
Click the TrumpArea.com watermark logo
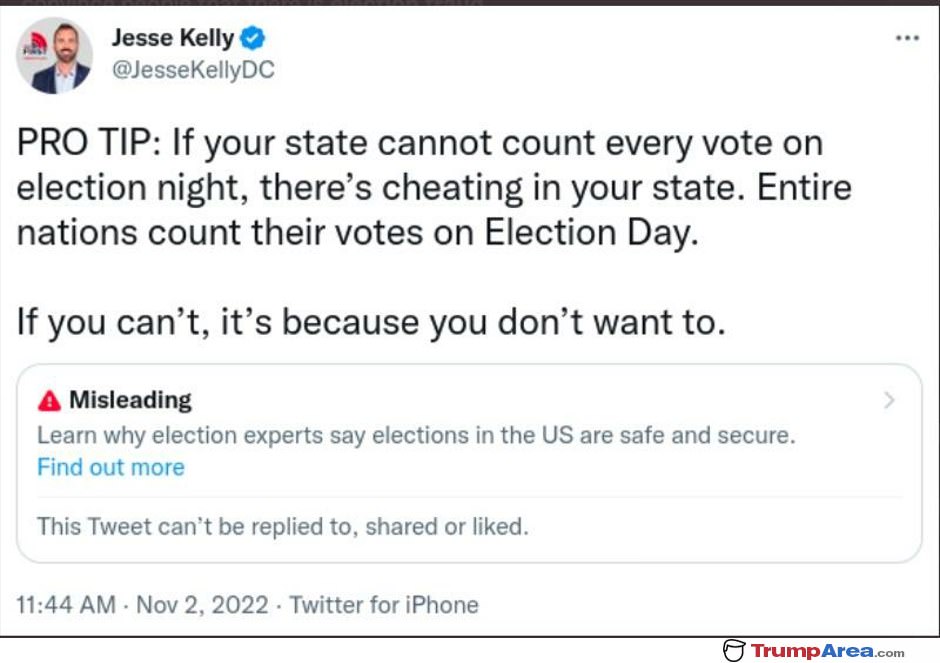[x=814, y=650]
